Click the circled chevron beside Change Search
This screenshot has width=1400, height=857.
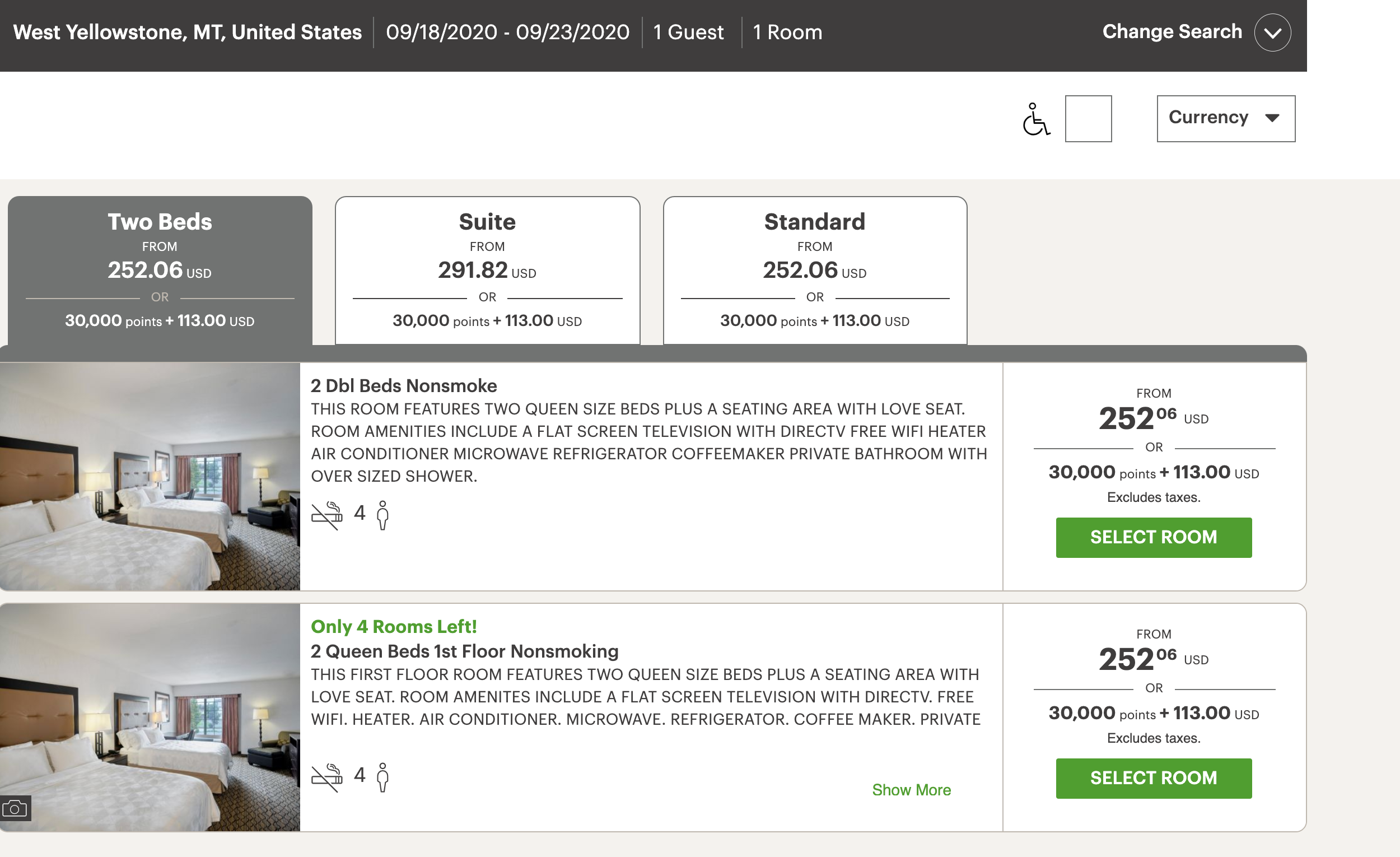click(1272, 32)
